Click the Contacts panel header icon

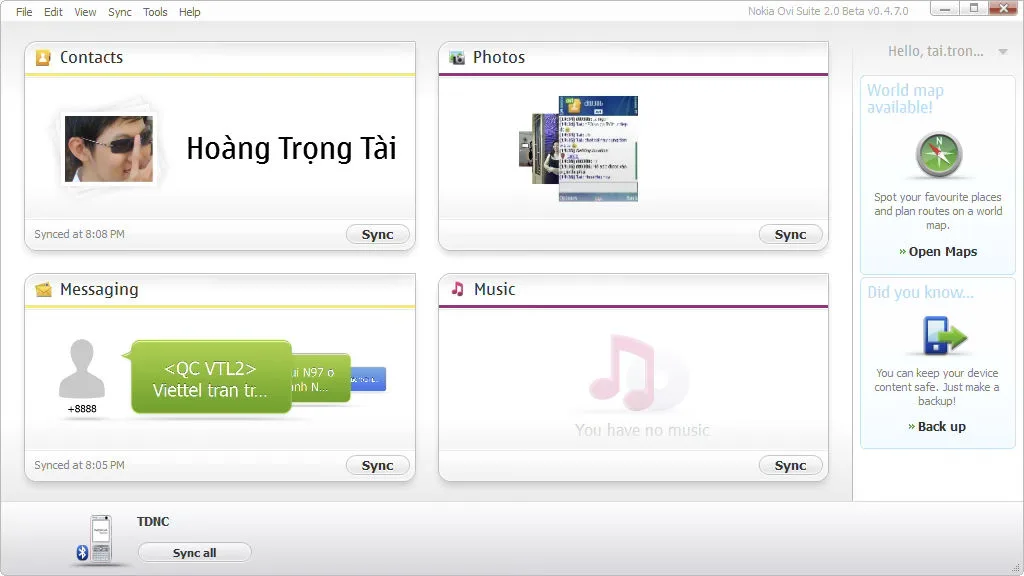coord(43,58)
